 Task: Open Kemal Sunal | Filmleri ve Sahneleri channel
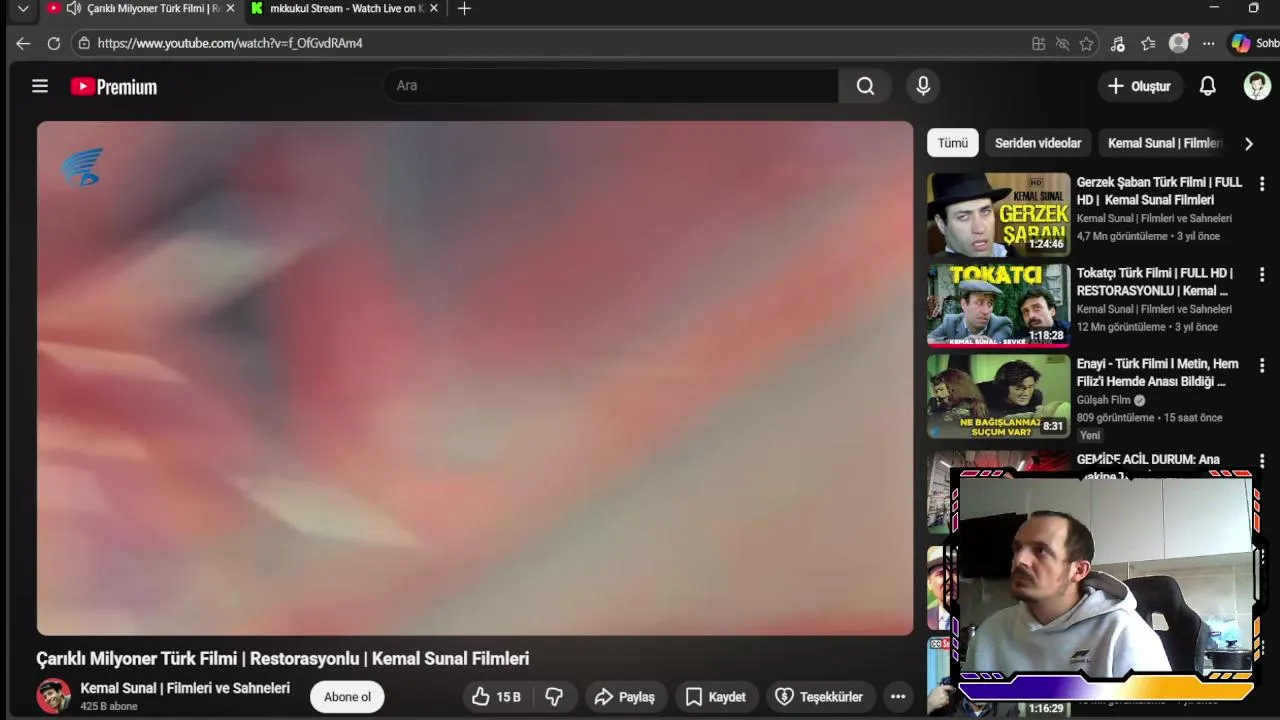tap(185, 688)
